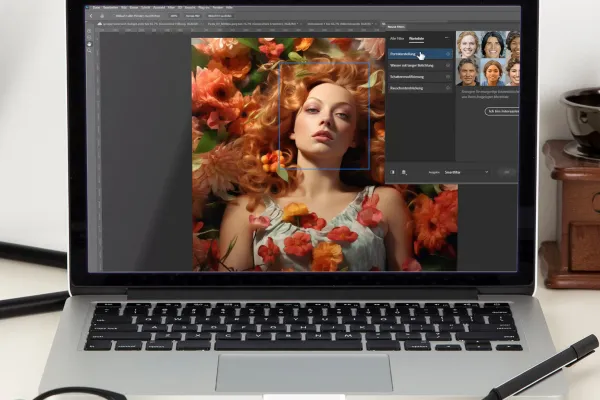Click the icon beside the Schatten filter
Viewport: 600px width, 400px height.
448,77
